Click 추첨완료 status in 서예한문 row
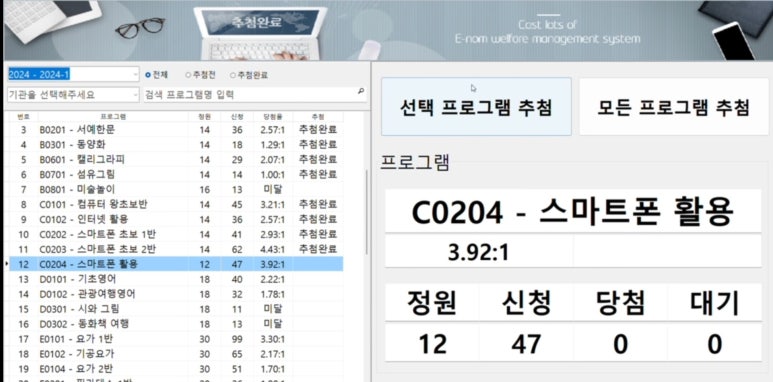The width and height of the screenshot is (773, 382). pyautogui.click(x=318, y=130)
